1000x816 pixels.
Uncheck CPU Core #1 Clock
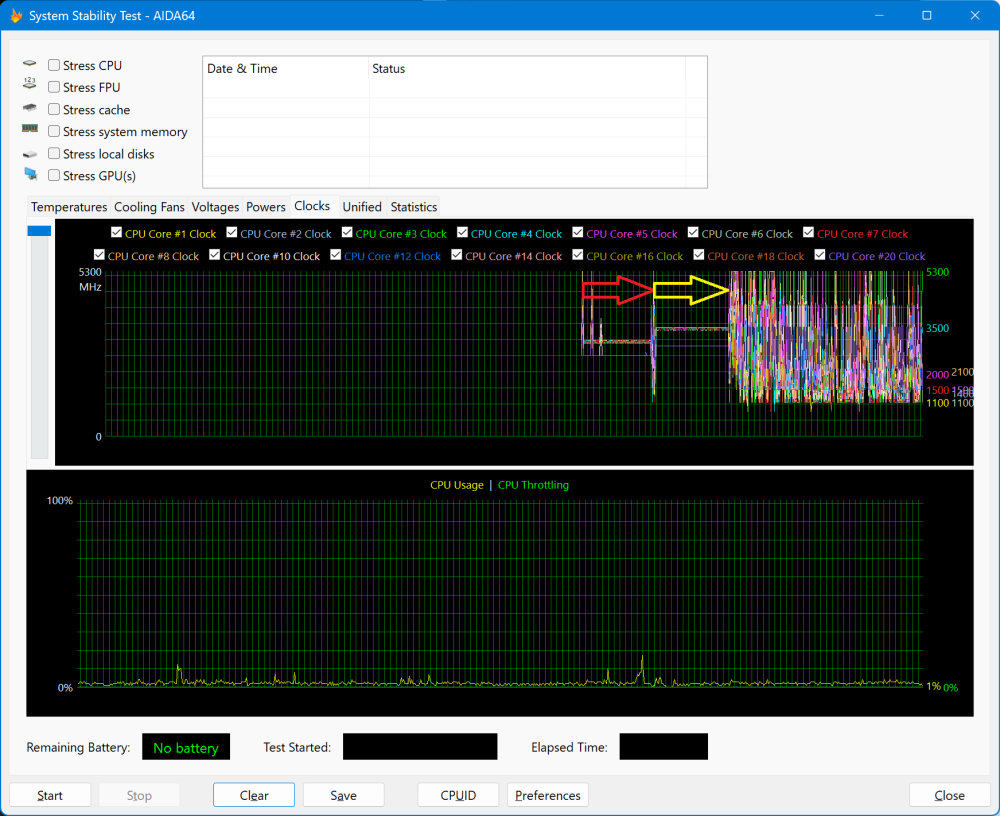click(x=117, y=232)
